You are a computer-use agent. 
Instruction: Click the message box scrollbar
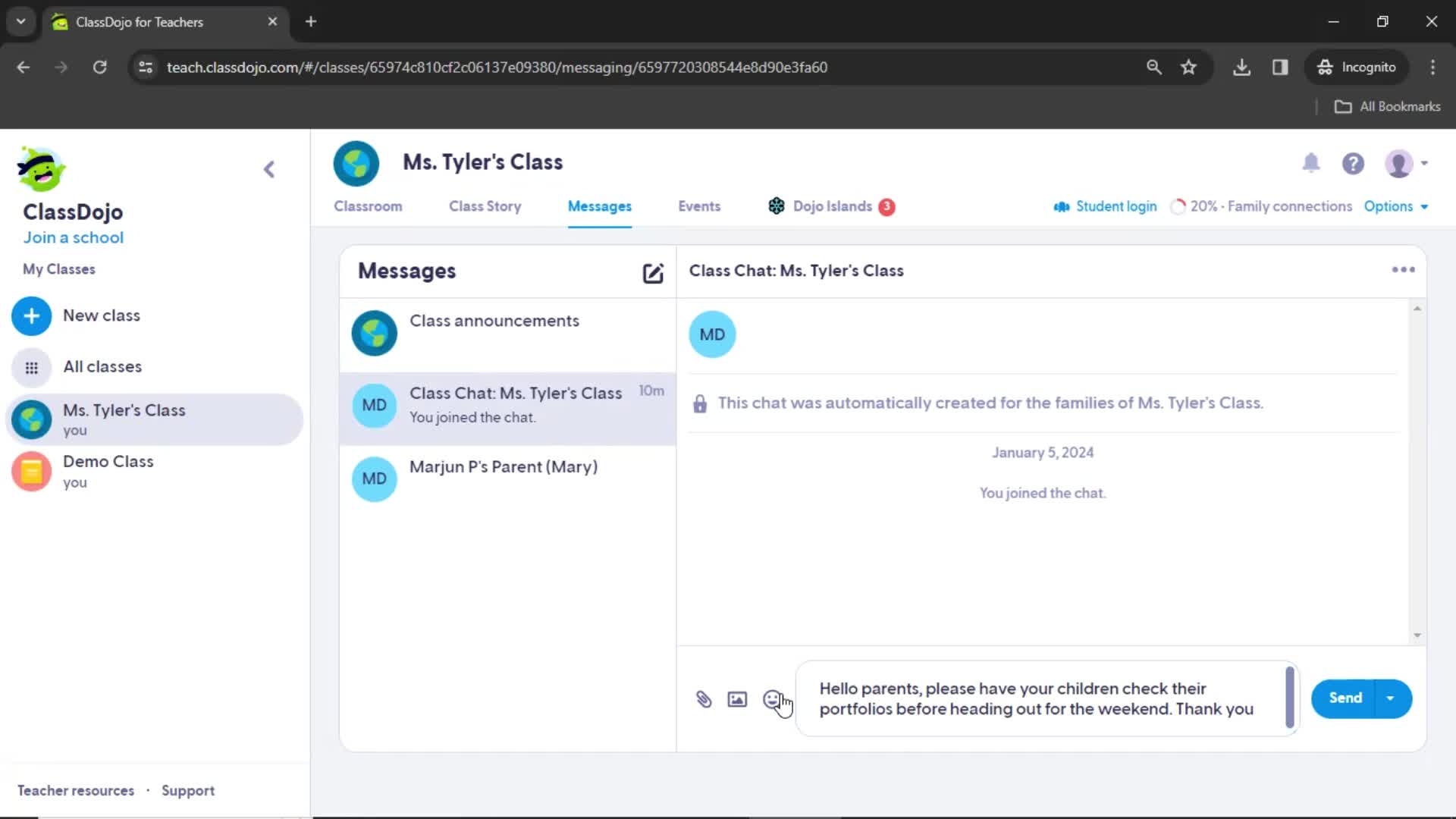click(x=1290, y=698)
